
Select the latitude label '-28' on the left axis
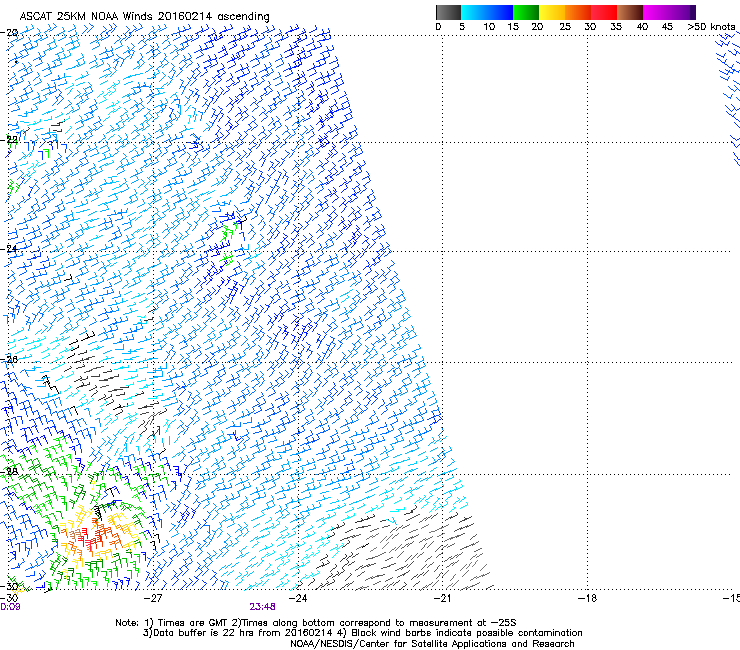pos(9,471)
